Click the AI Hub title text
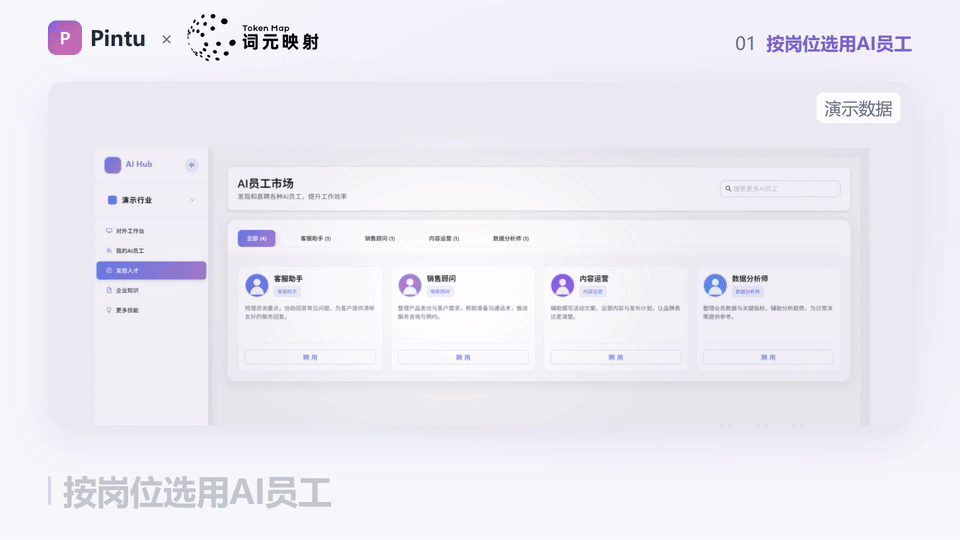The height and width of the screenshot is (540, 960). [x=139, y=164]
